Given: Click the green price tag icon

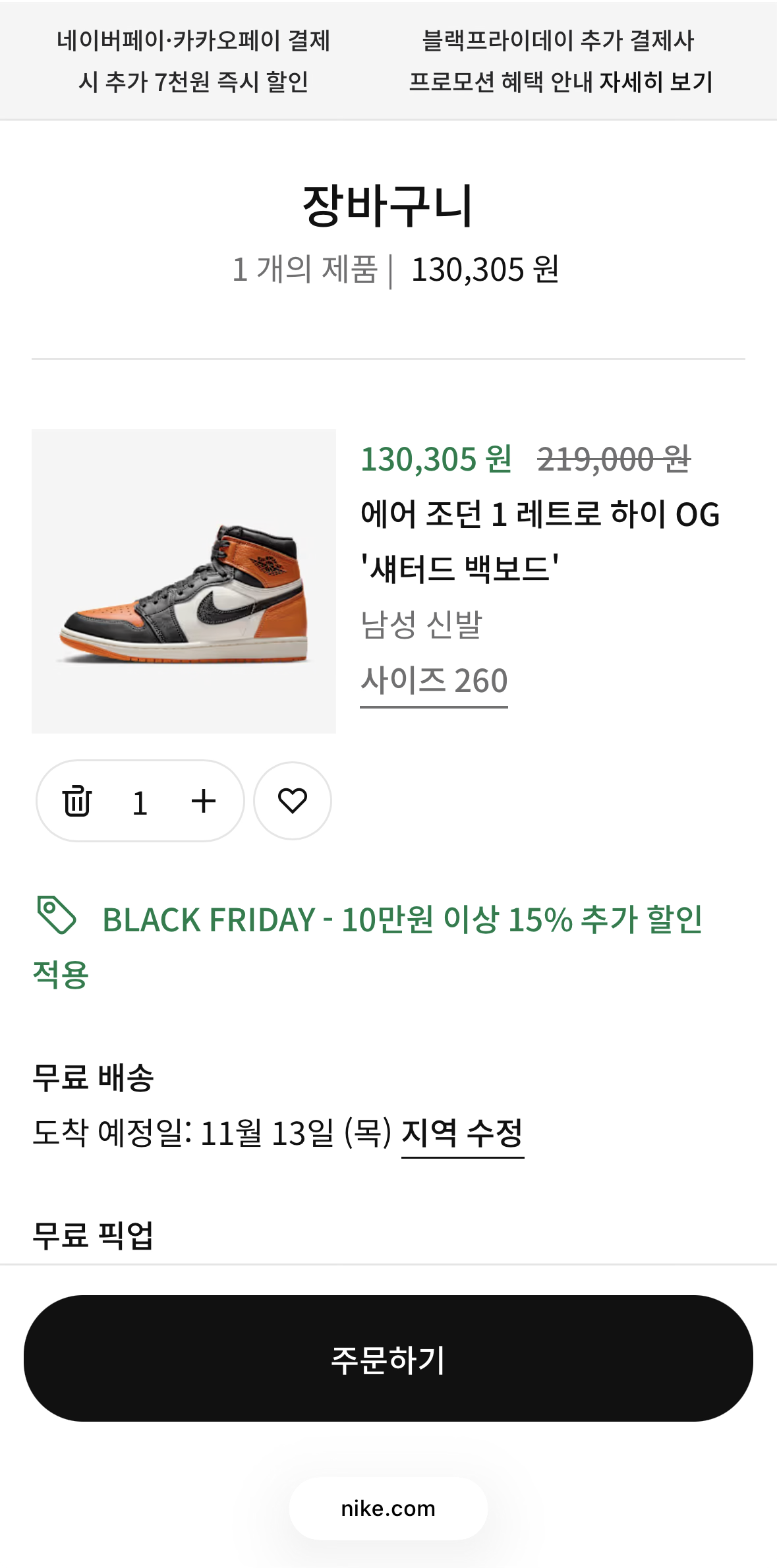Looking at the screenshot, I should coord(57,915).
